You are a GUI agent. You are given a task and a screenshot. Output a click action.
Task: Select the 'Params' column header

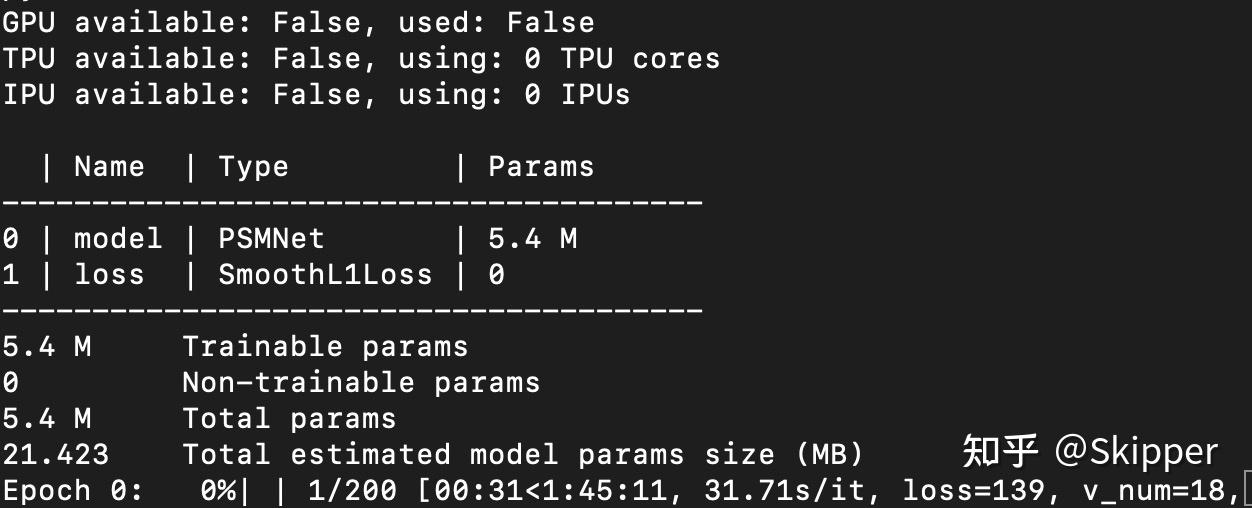click(541, 166)
